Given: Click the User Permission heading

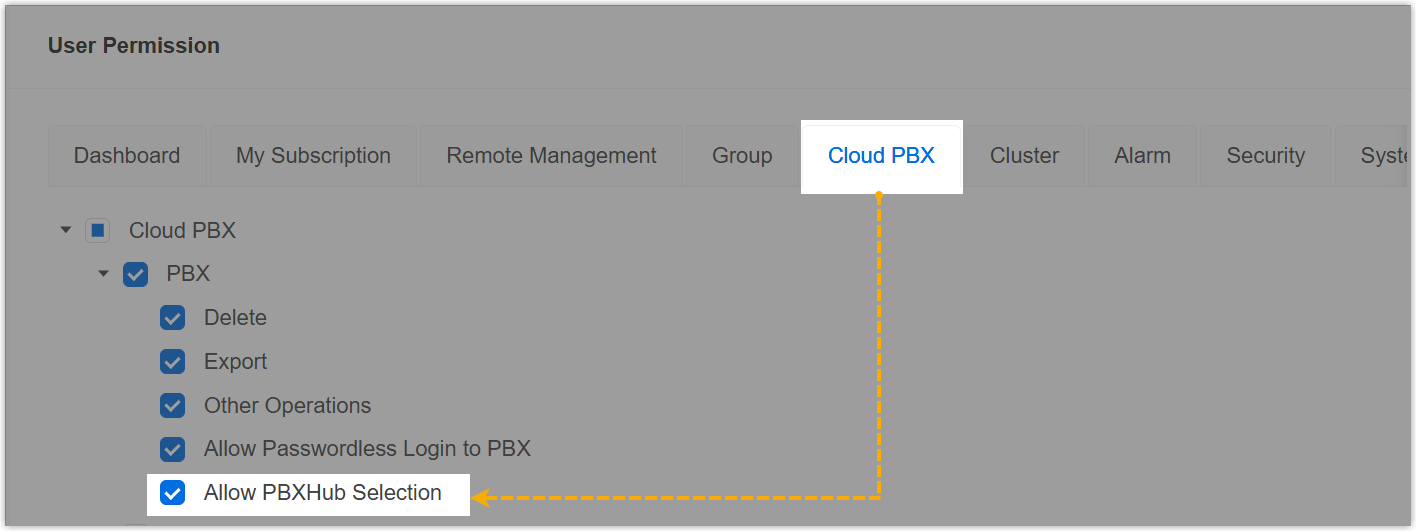Looking at the screenshot, I should tap(134, 46).
